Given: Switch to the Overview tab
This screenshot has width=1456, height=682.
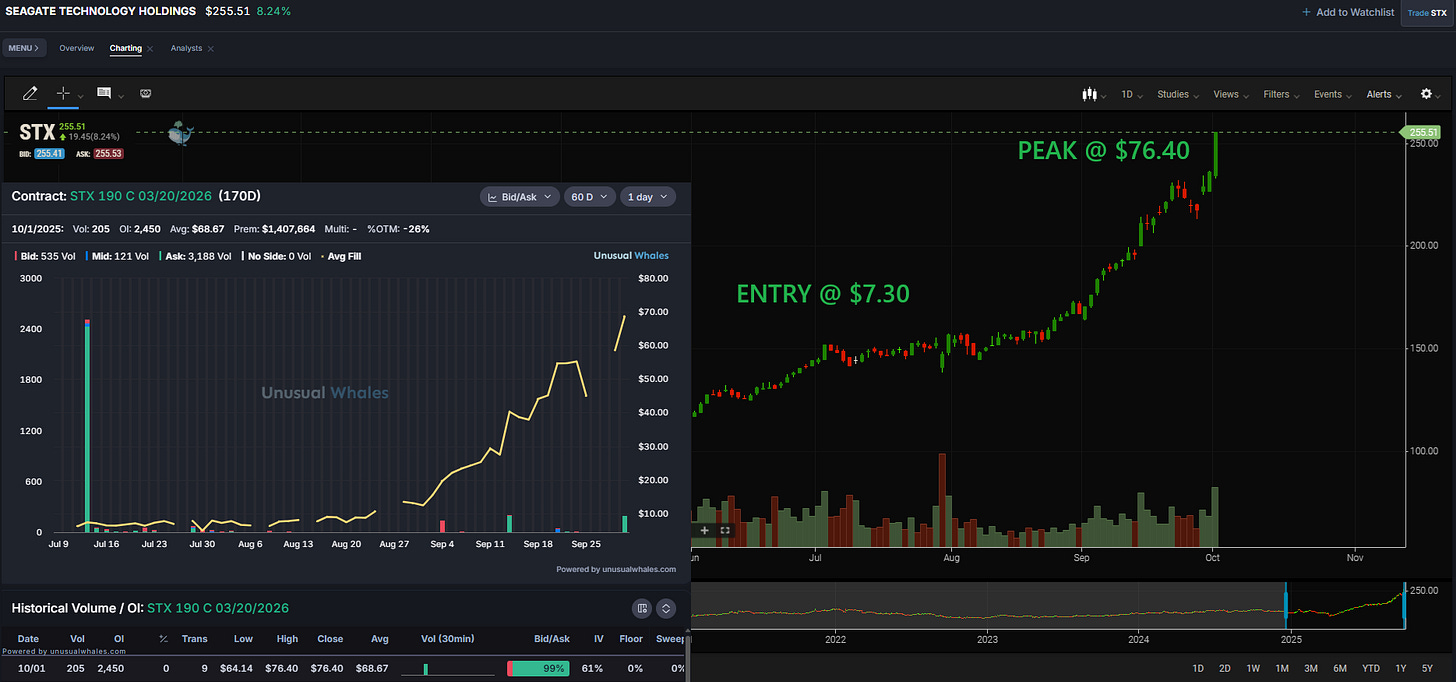Looking at the screenshot, I should pyautogui.click(x=76, y=48).
